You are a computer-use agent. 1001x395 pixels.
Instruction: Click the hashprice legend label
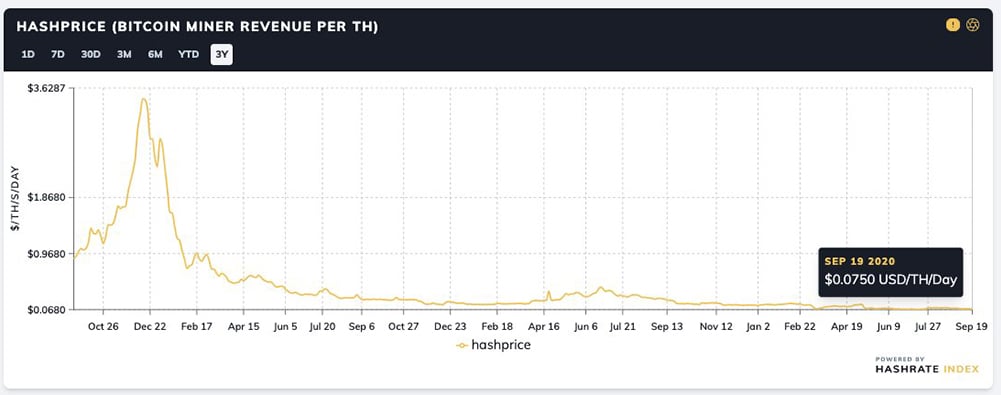[x=501, y=345]
